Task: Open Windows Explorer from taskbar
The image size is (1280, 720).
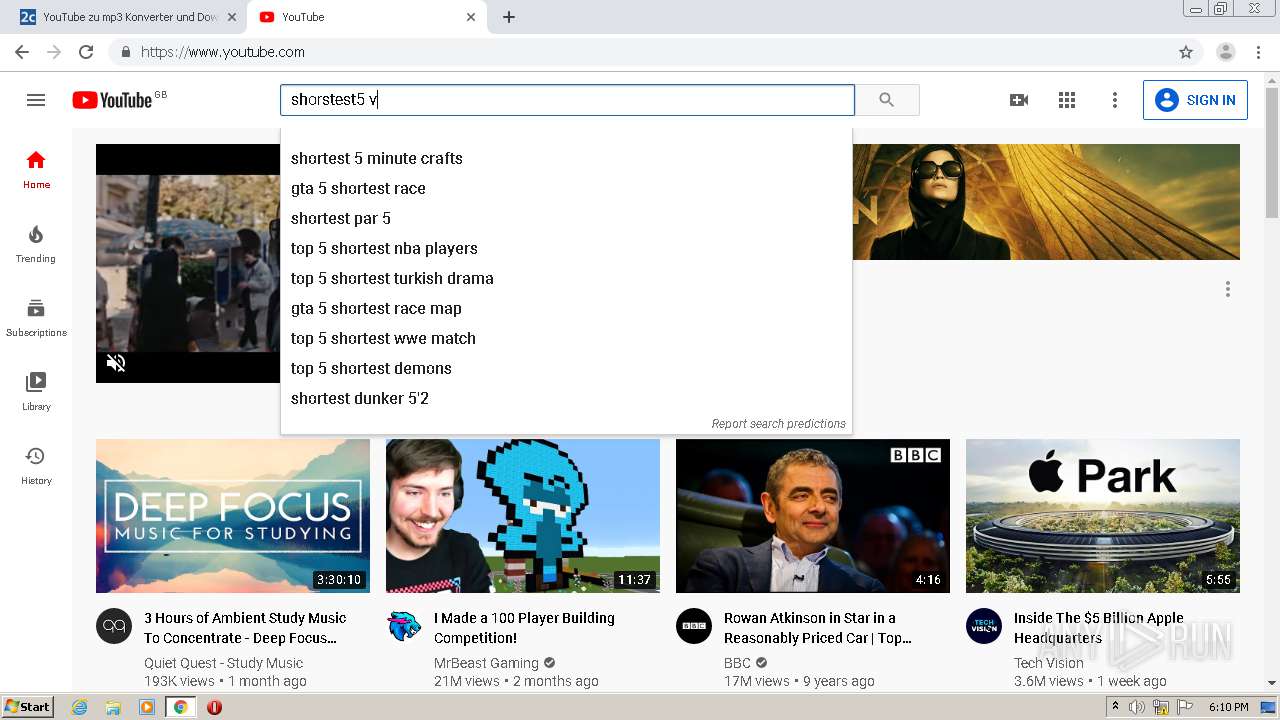Action: [x=113, y=707]
